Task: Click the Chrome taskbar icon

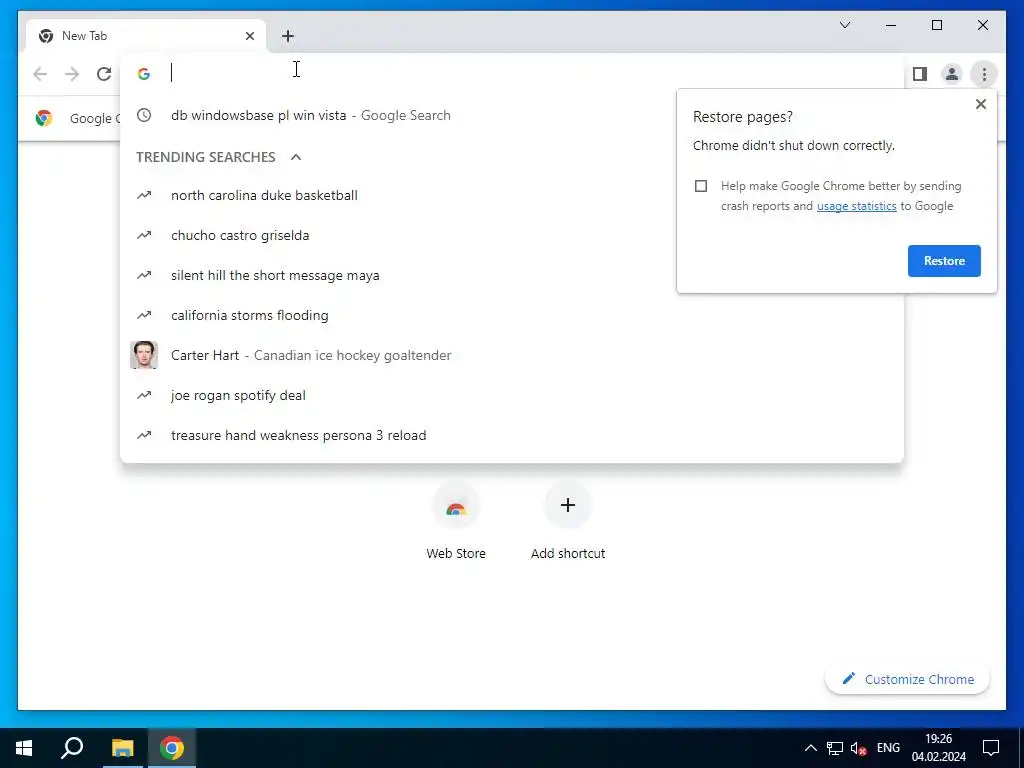Action: click(172, 748)
